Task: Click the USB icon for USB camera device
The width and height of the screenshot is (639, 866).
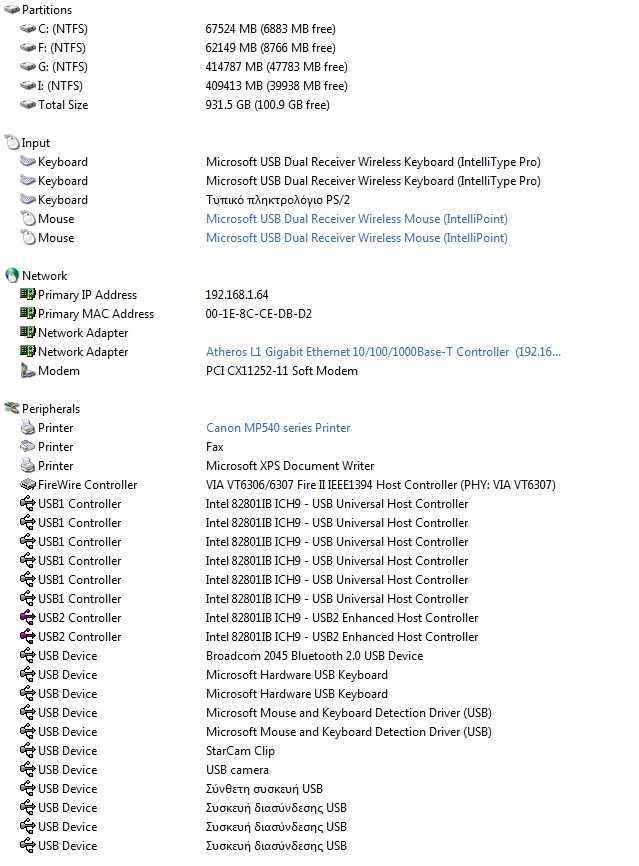Action: pyautogui.click(x=28, y=769)
